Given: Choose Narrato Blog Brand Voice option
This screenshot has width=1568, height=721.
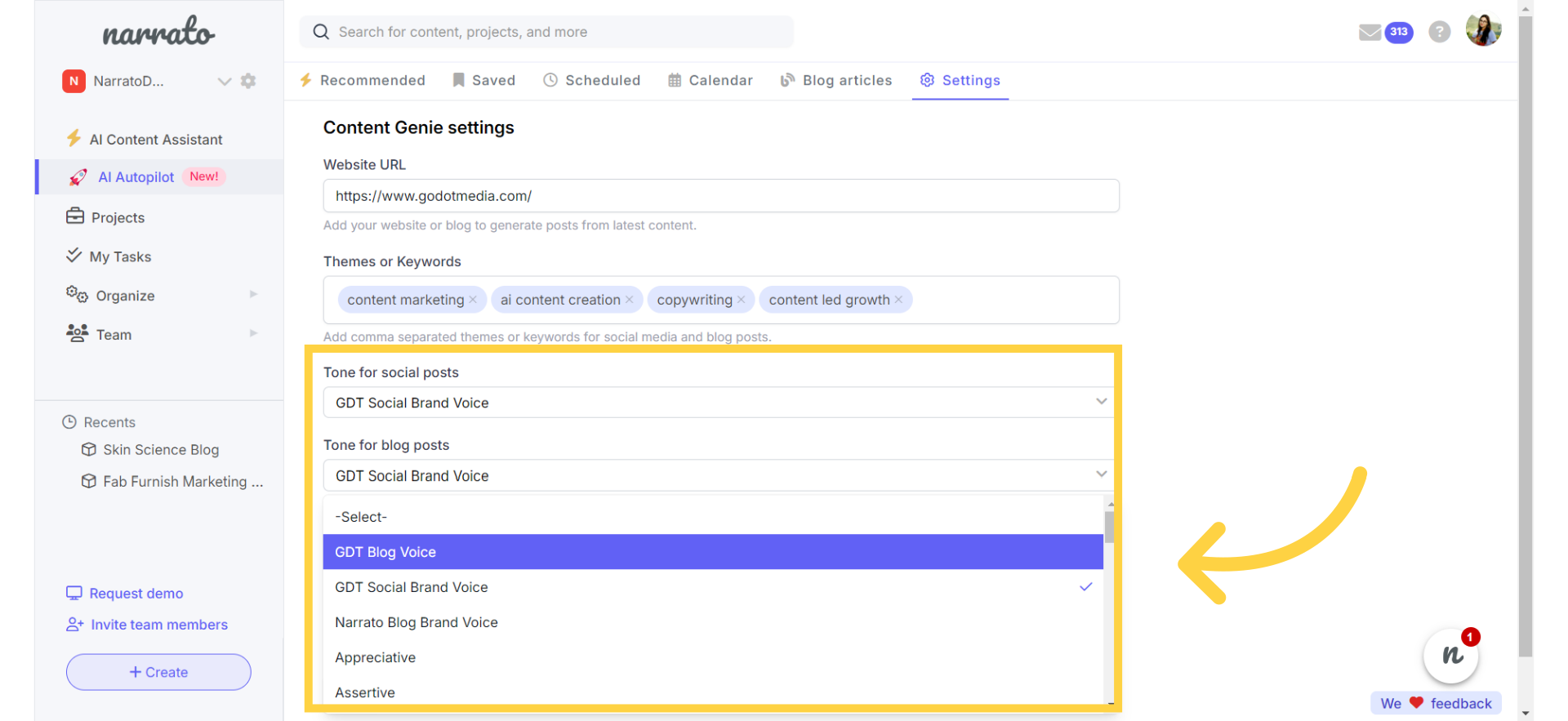Looking at the screenshot, I should point(713,622).
